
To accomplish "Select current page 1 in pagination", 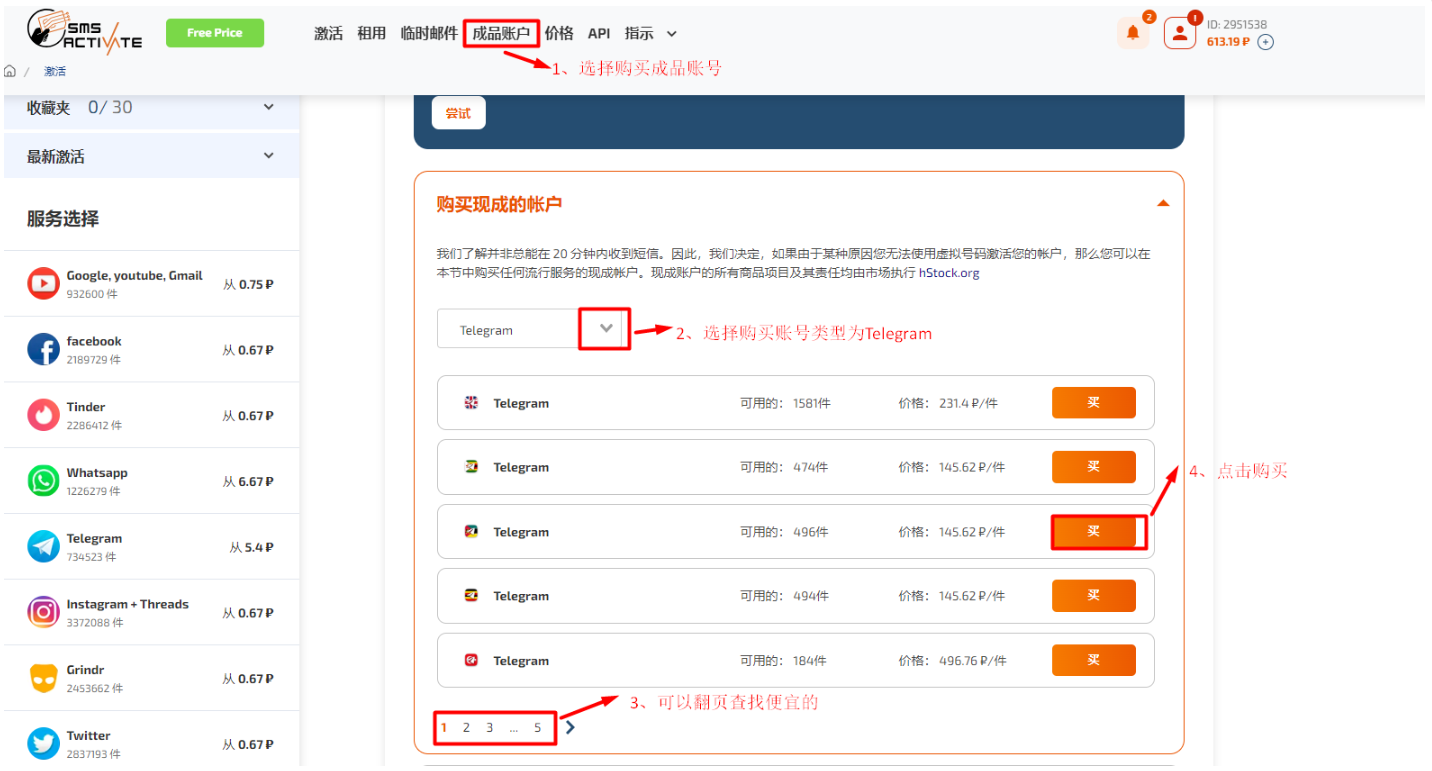I will coord(444,728).
